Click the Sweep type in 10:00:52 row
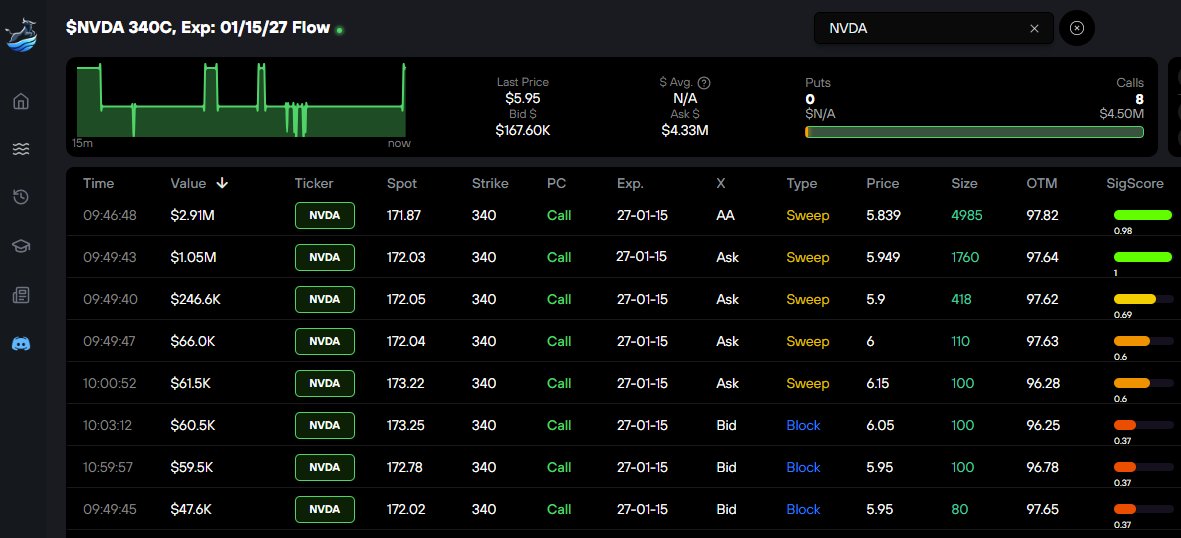Viewport: 1181px width, 538px height. pyautogui.click(x=807, y=384)
